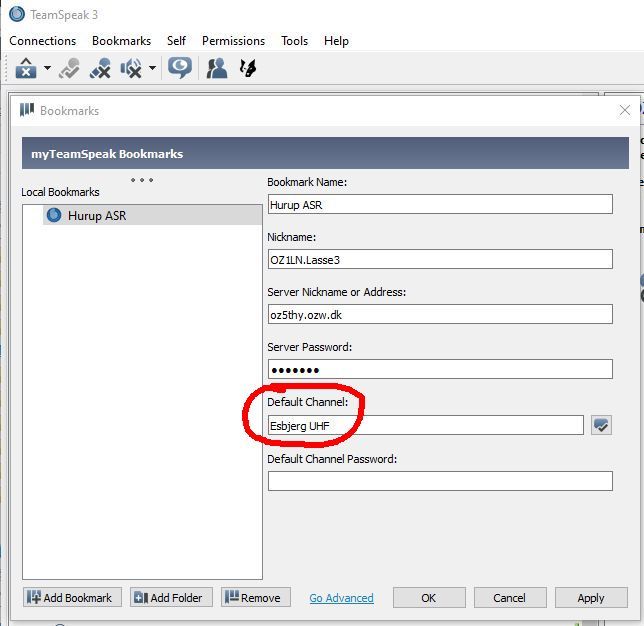Open the connect icon dropdown arrow
Viewport: 644px width, 626px height.
point(47,68)
